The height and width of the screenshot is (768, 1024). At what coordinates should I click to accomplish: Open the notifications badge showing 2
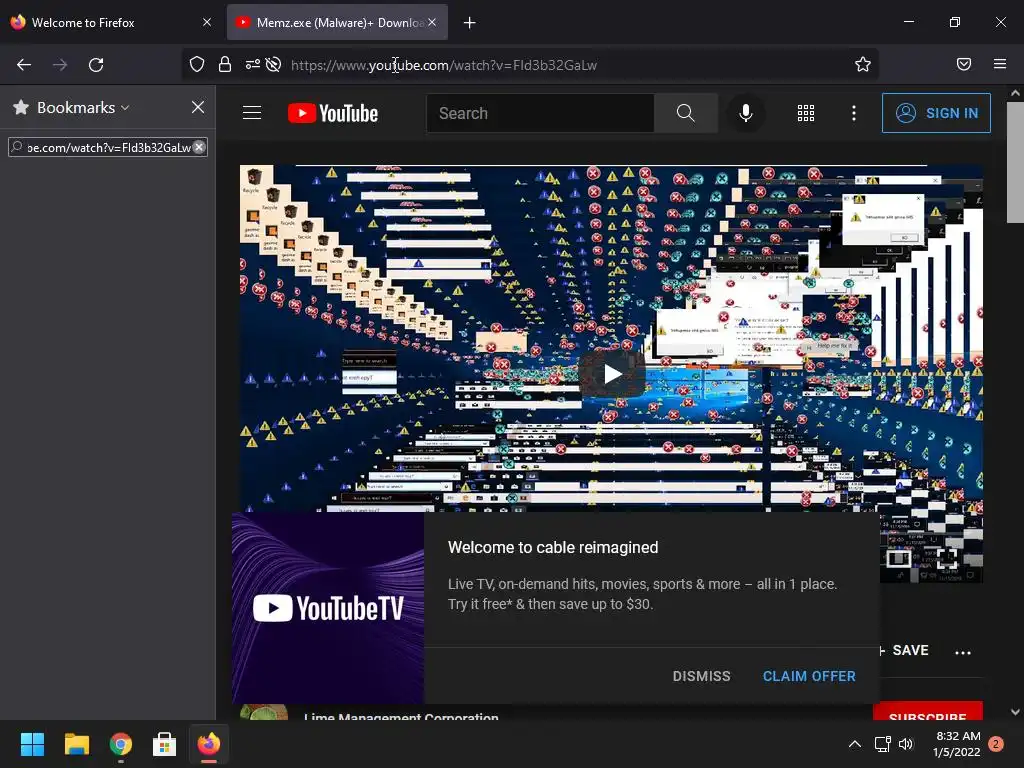coord(996,744)
